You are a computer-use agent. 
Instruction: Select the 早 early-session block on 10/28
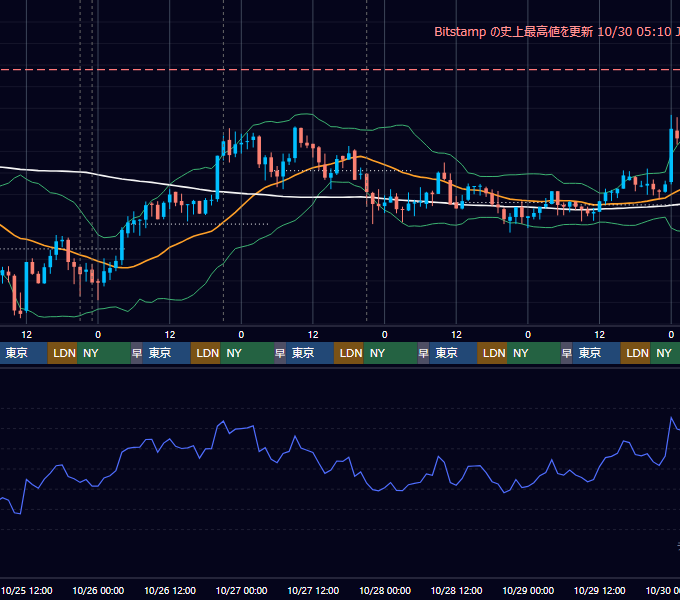[x=423, y=353]
